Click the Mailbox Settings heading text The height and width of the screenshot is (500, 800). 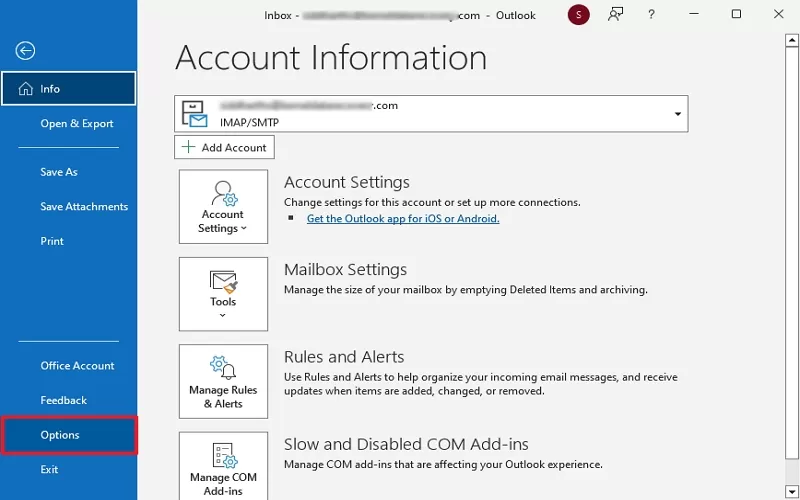tap(345, 269)
